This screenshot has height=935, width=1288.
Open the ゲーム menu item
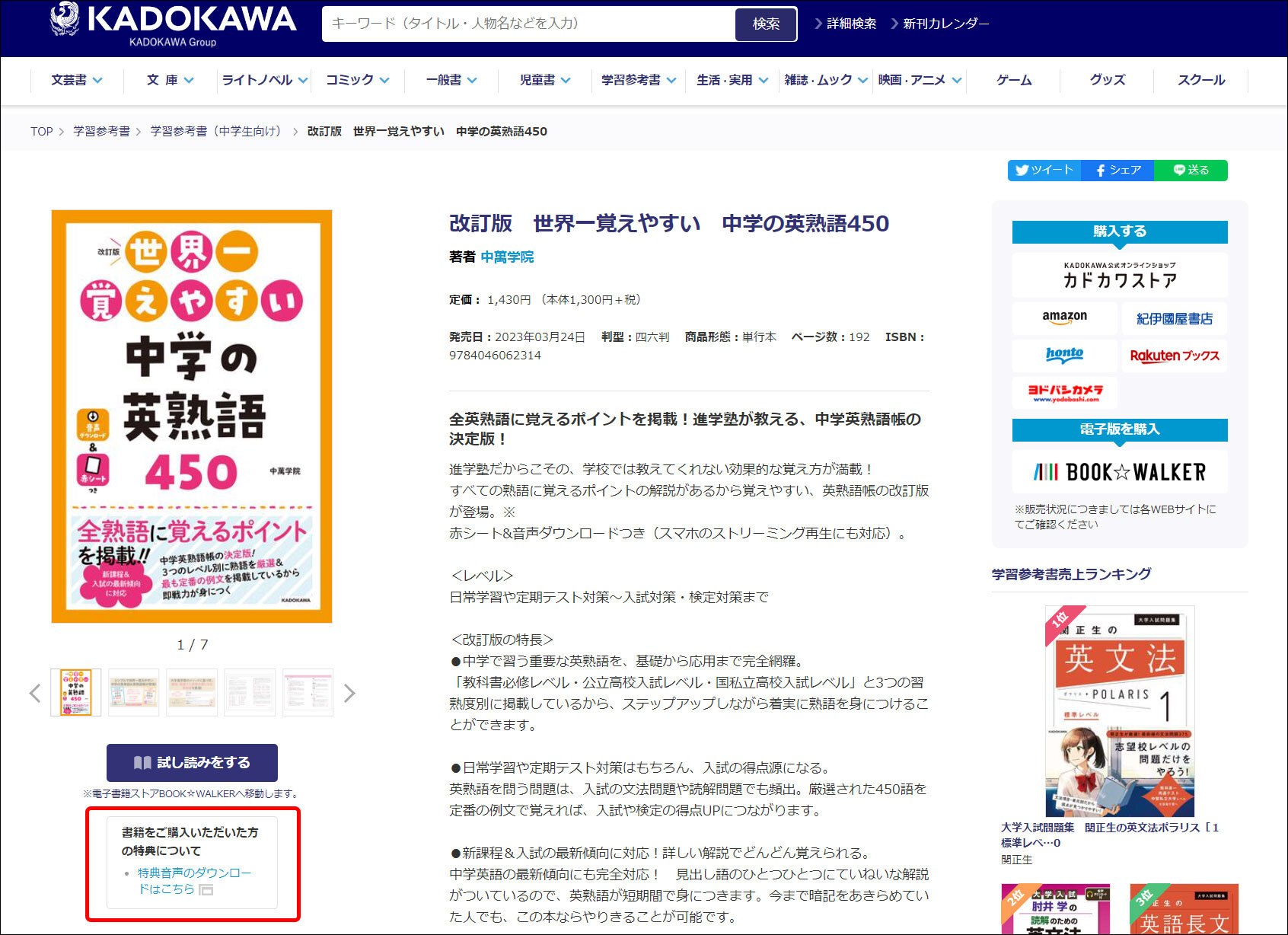pyautogui.click(x=1014, y=80)
